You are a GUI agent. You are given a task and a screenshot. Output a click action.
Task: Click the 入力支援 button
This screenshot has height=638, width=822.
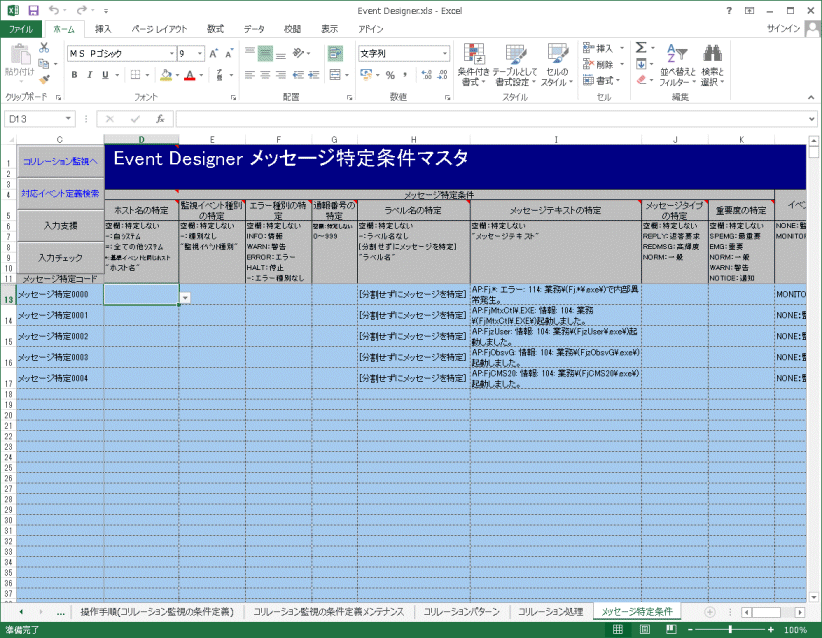[60, 226]
